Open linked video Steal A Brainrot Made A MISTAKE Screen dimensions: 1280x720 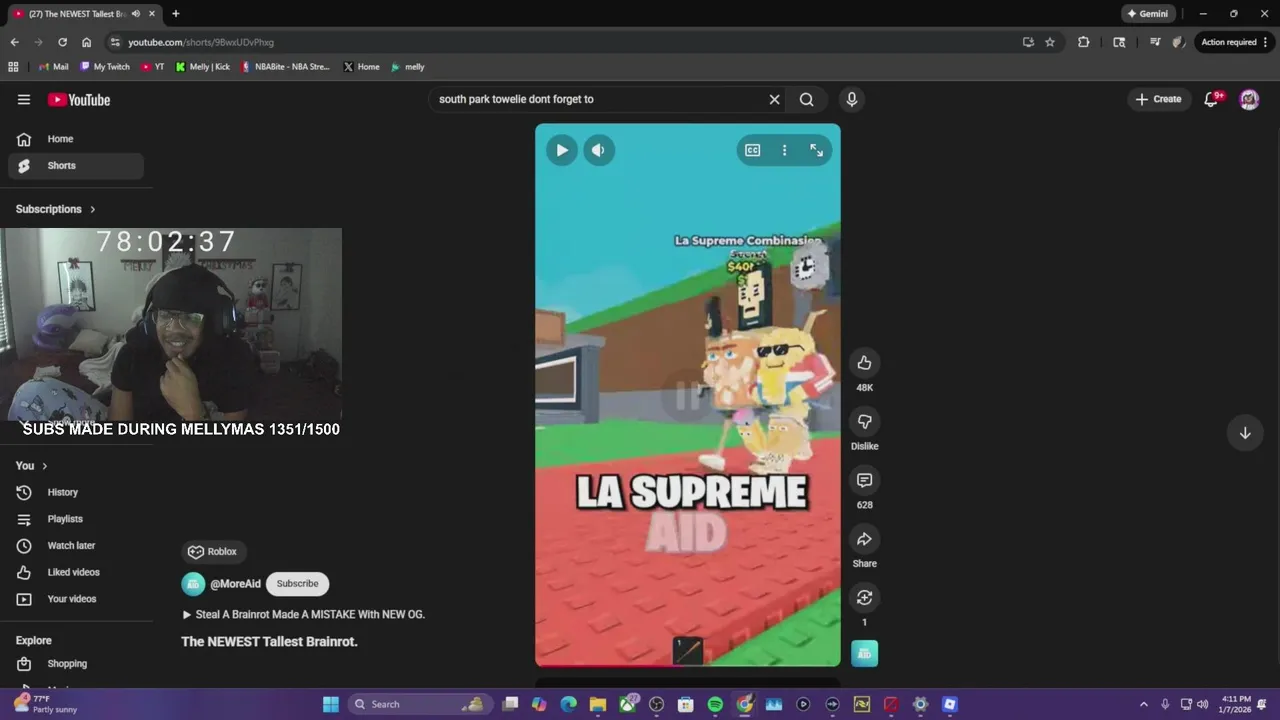[x=303, y=615]
